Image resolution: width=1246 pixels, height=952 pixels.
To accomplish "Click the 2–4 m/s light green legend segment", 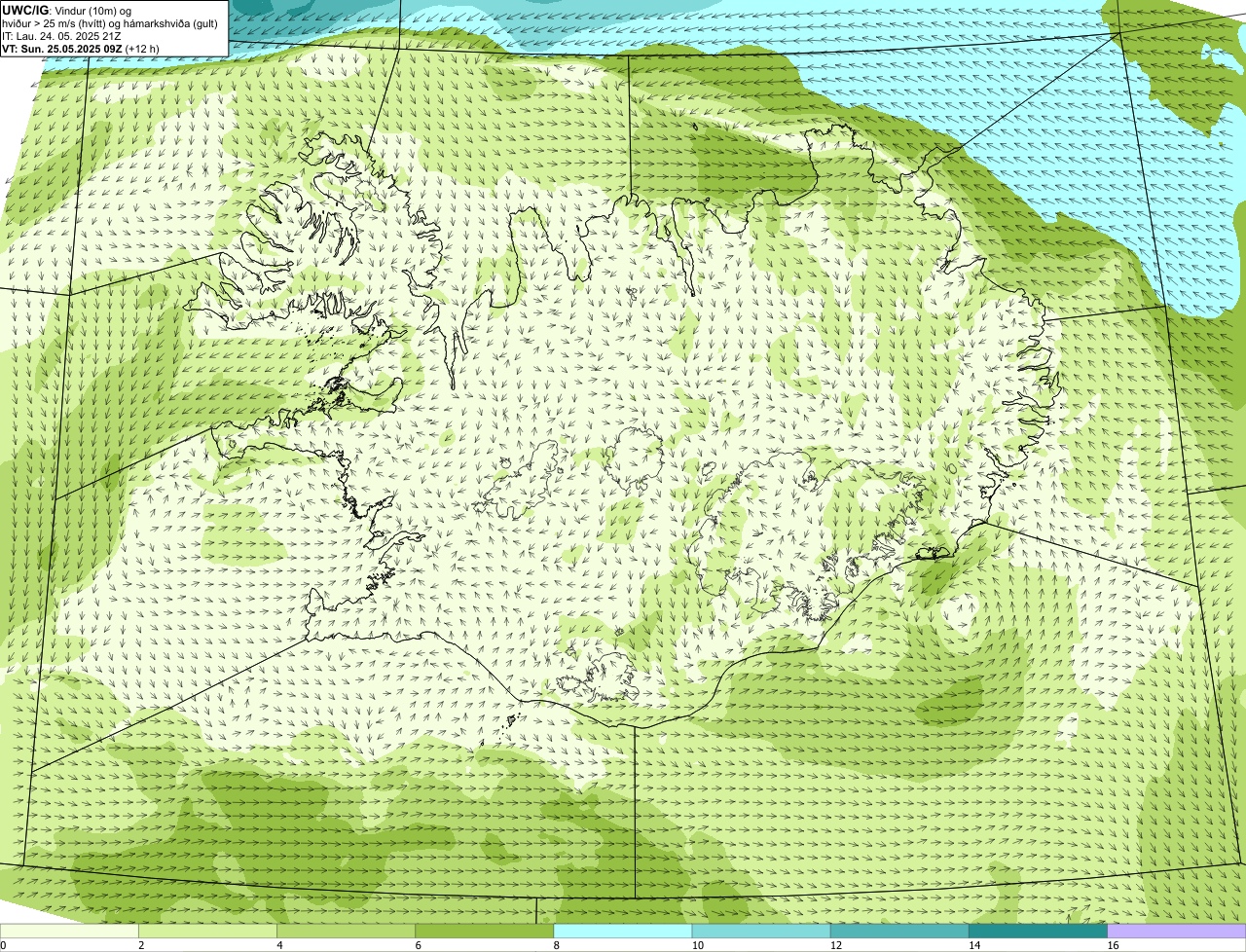I will pyautogui.click(x=207, y=932).
